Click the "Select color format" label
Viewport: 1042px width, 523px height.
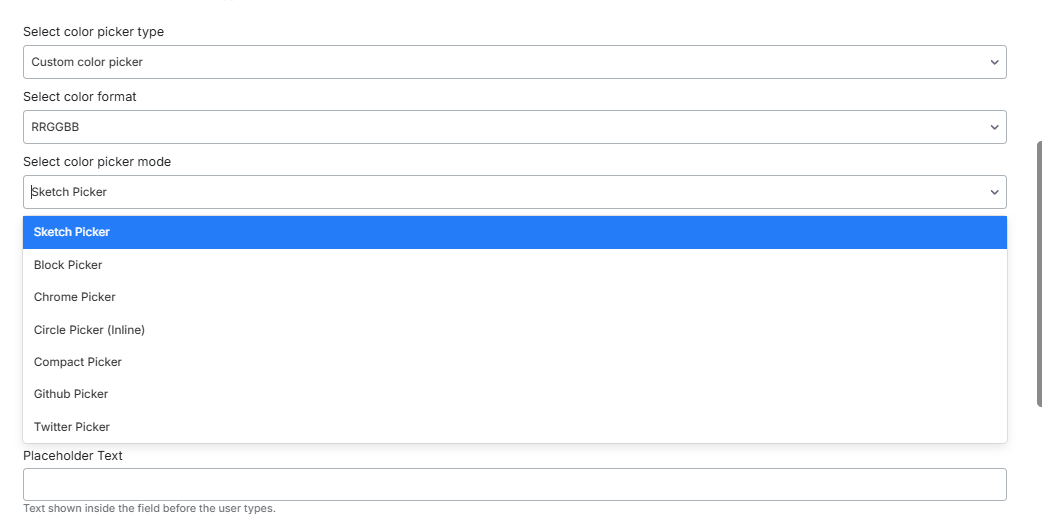coord(80,97)
